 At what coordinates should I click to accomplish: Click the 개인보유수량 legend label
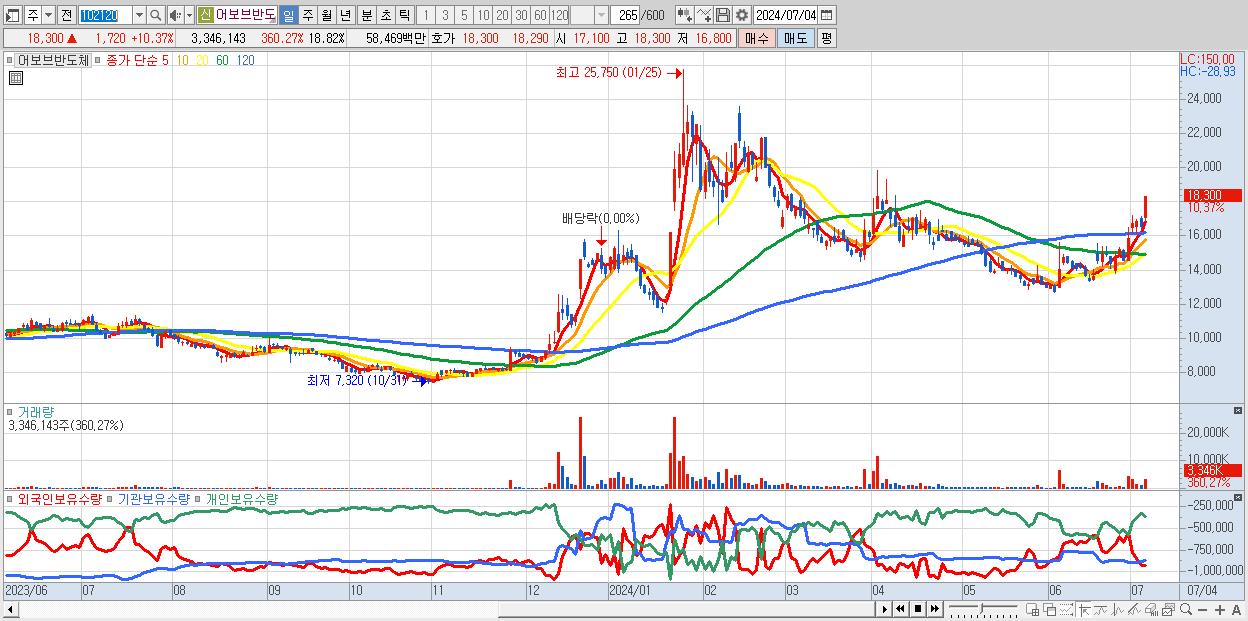tap(241, 498)
